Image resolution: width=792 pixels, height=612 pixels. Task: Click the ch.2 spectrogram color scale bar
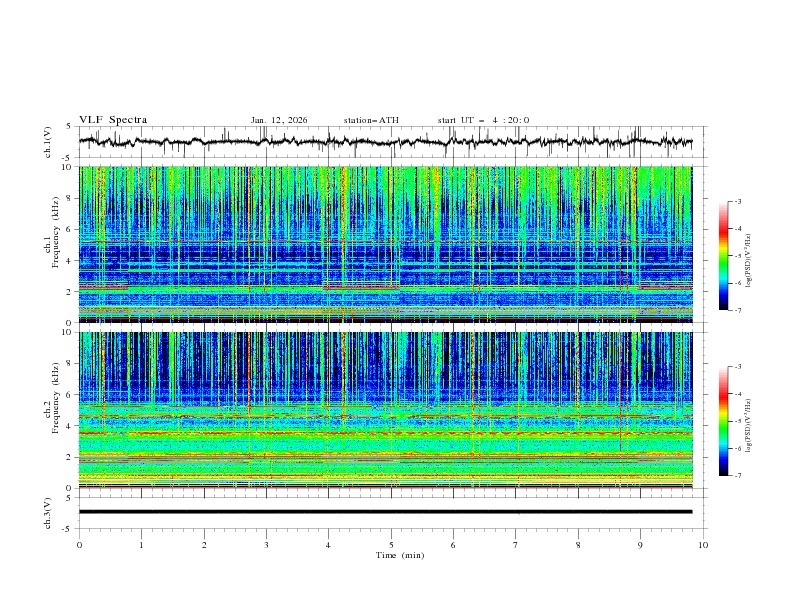tap(723, 421)
